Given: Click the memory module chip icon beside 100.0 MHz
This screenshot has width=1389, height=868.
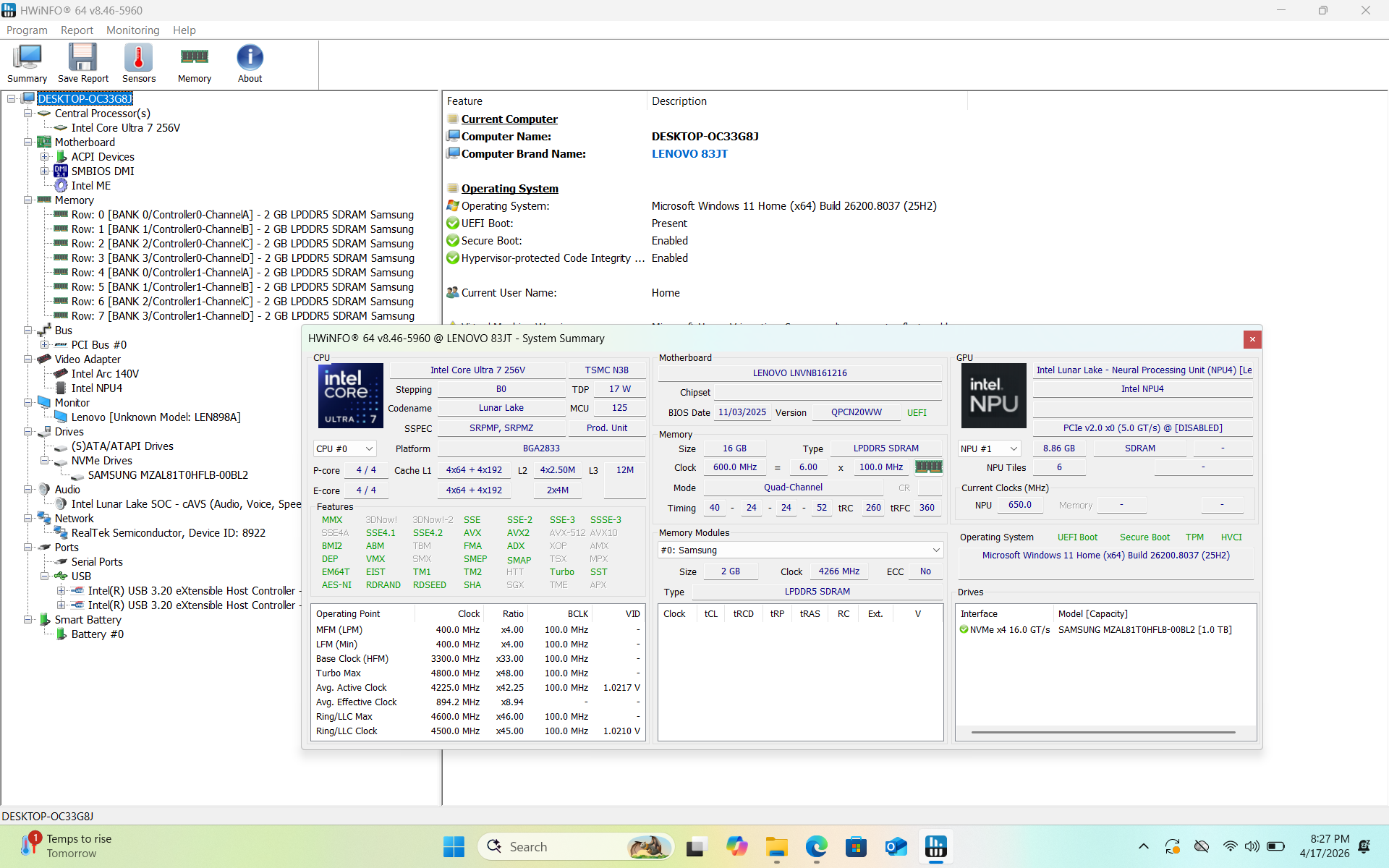Looking at the screenshot, I should 929,467.
